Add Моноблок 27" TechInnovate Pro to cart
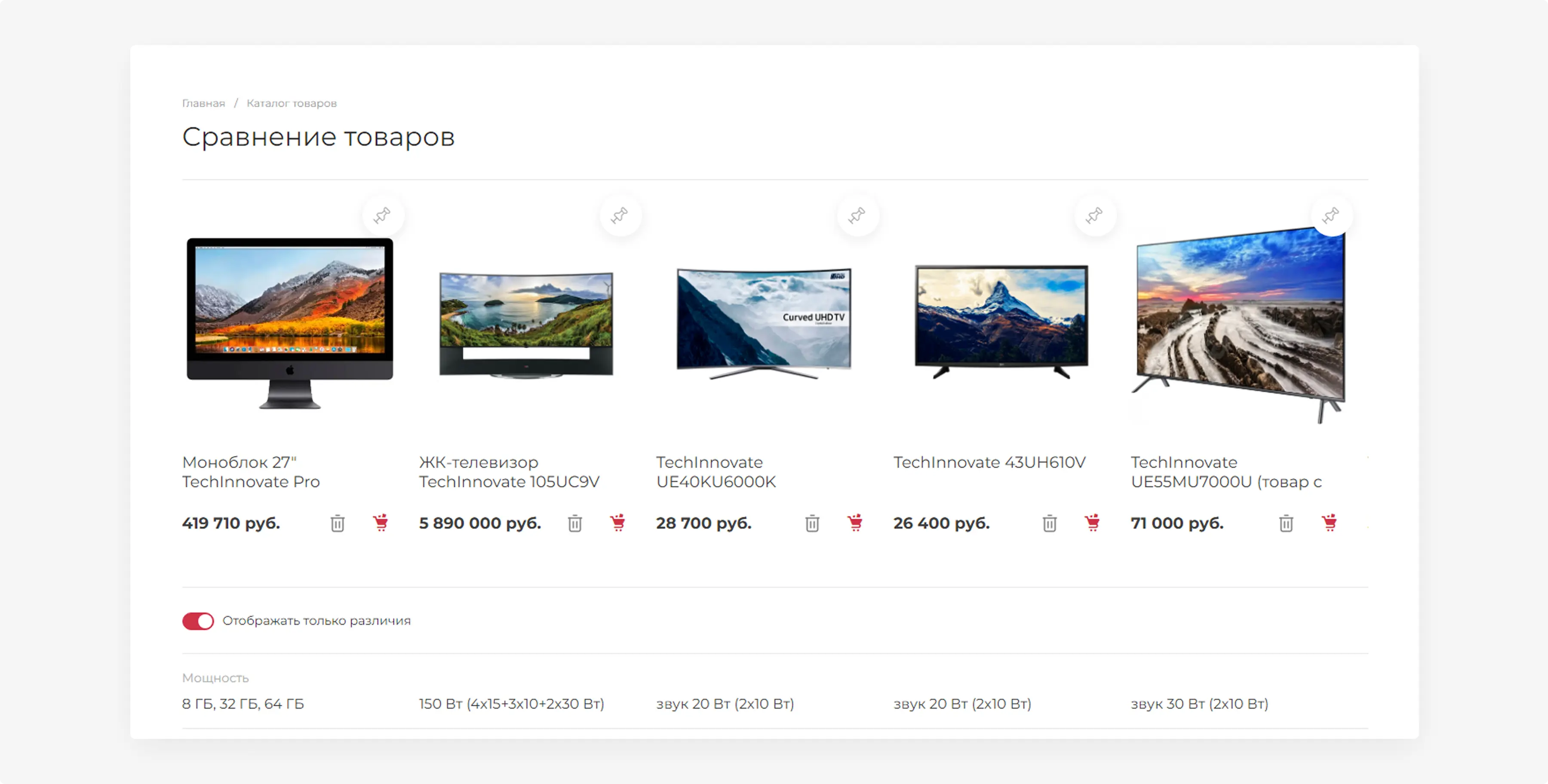Screen dimensions: 1548x784 pyautogui.click(x=381, y=523)
